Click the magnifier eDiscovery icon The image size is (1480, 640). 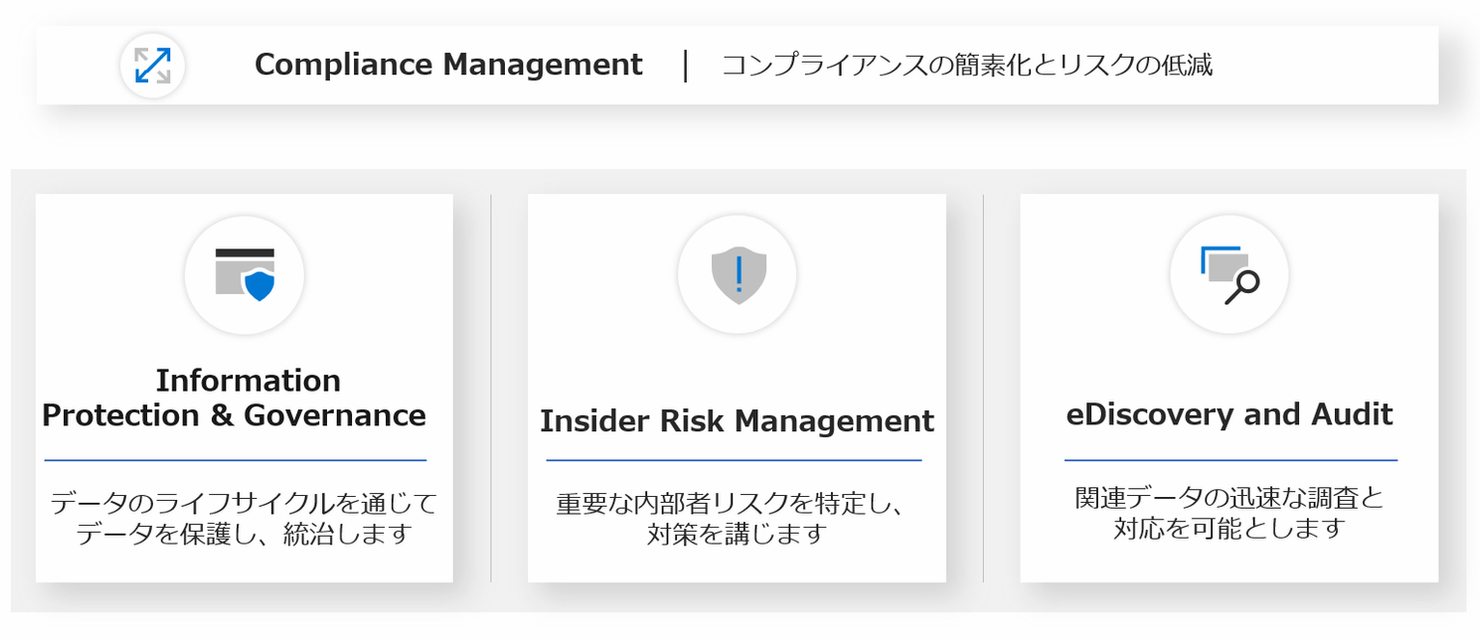point(1229,274)
